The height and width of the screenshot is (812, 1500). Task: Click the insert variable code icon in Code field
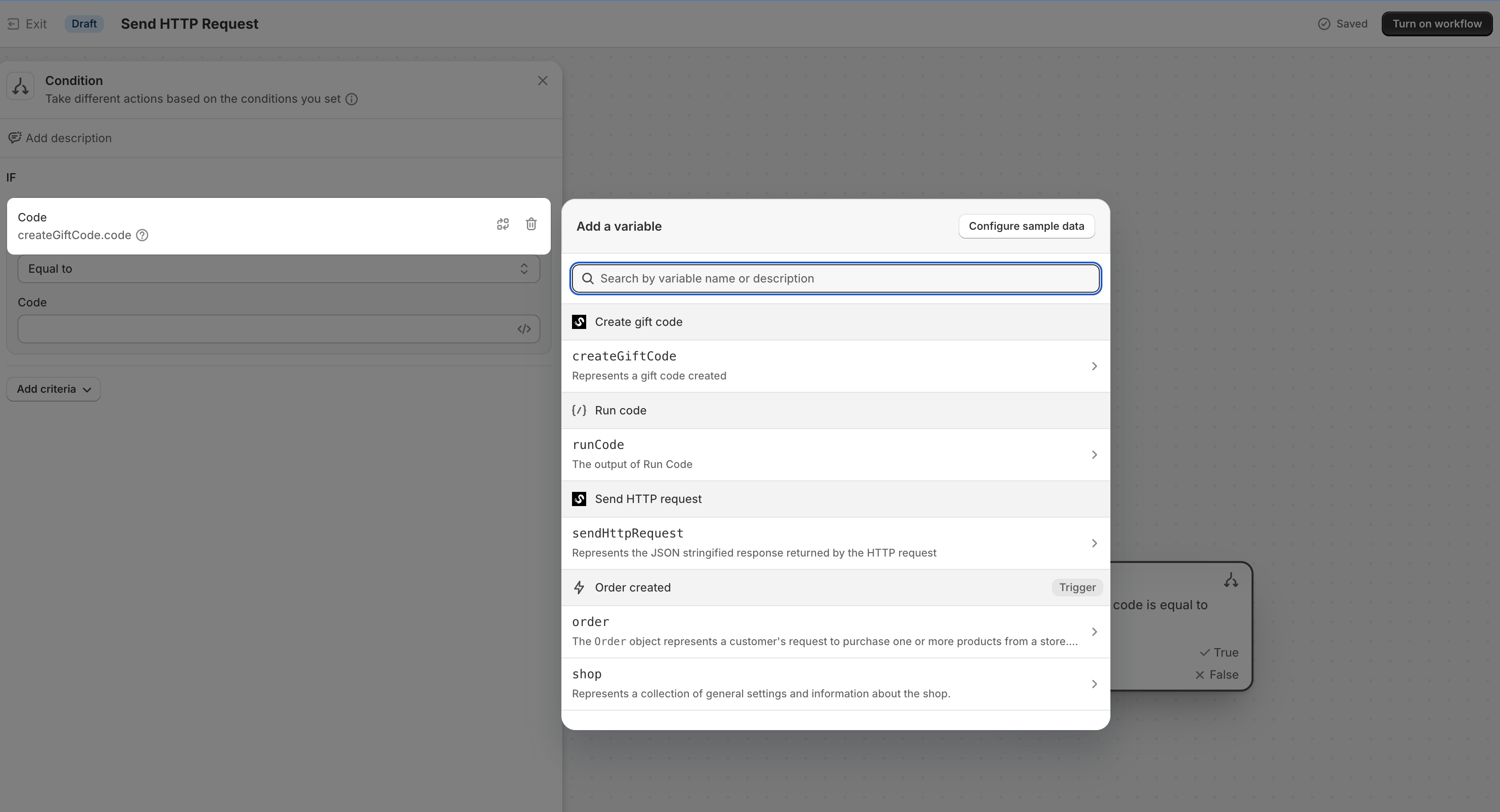[x=523, y=329]
